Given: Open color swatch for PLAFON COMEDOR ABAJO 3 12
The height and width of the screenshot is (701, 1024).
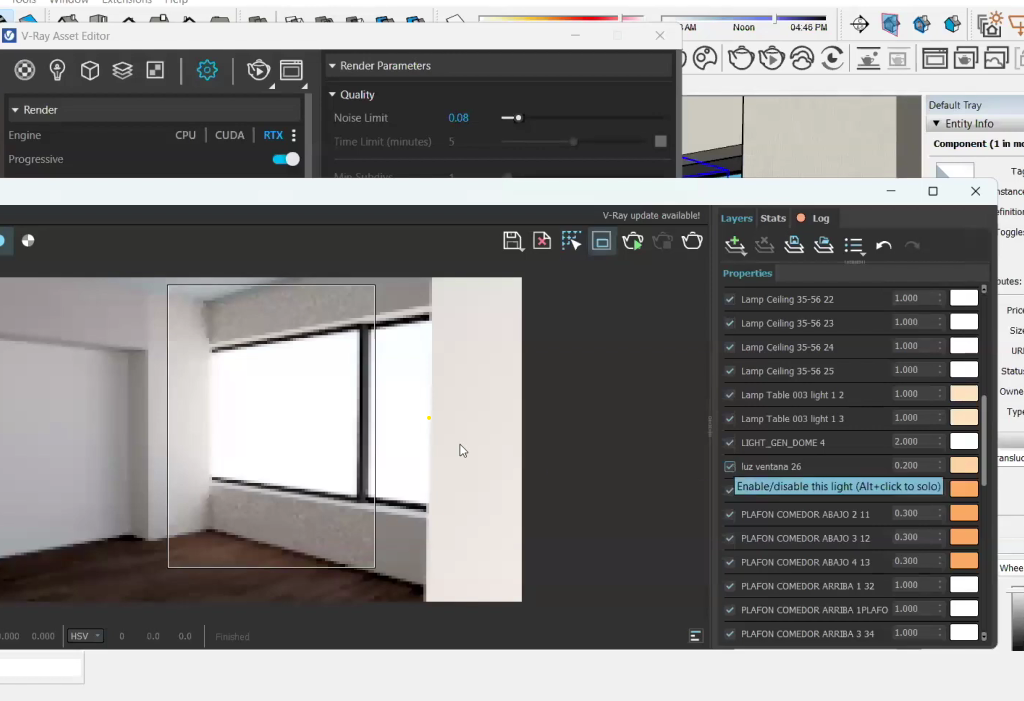Looking at the screenshot, I should click(x=964, y=537).
